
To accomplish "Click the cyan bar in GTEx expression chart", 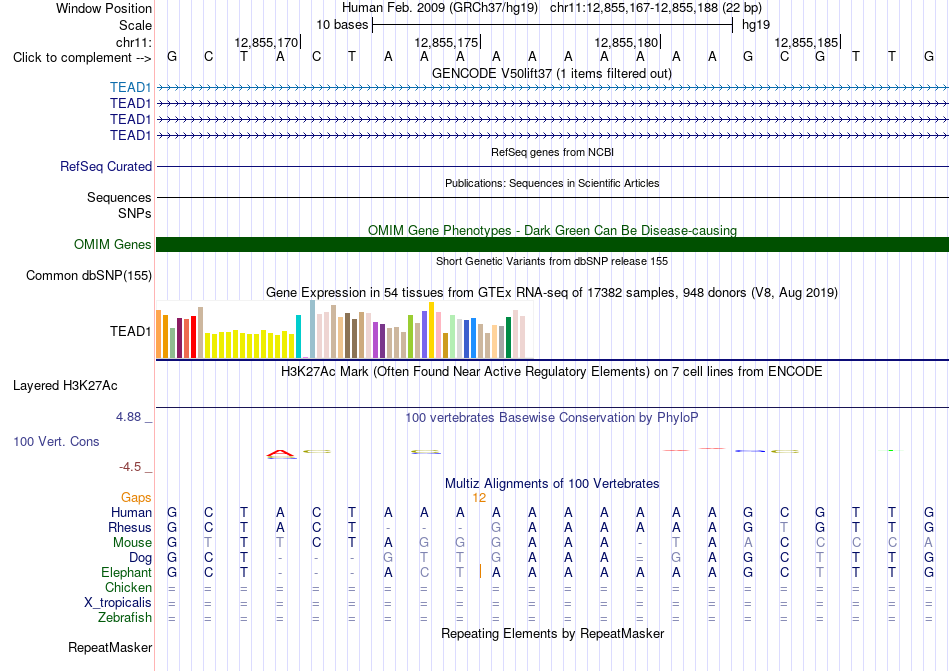I will pyautogui.click(x=298, y=337).
